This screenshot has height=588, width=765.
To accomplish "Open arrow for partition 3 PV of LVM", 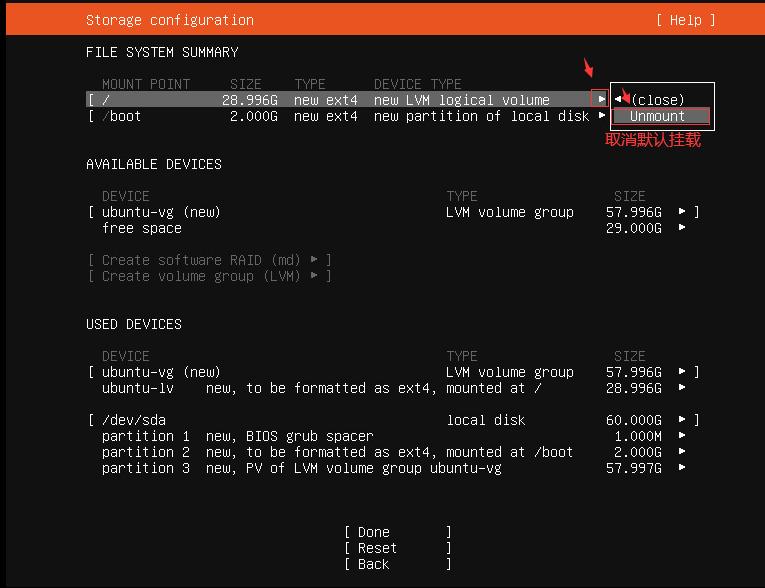I will click(x=683, y=468).
